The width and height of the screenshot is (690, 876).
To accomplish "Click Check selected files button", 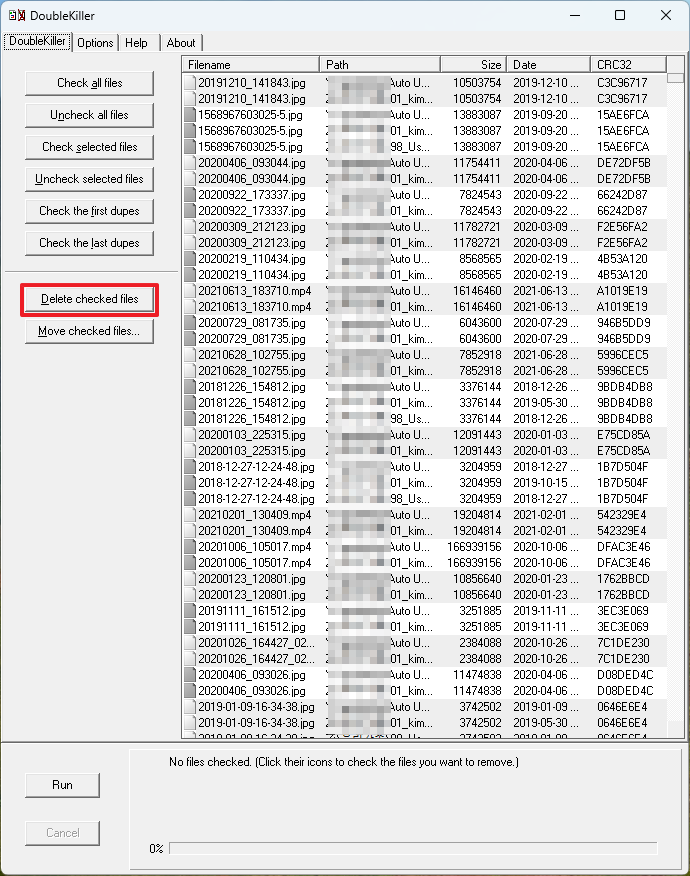I will 89,147.
